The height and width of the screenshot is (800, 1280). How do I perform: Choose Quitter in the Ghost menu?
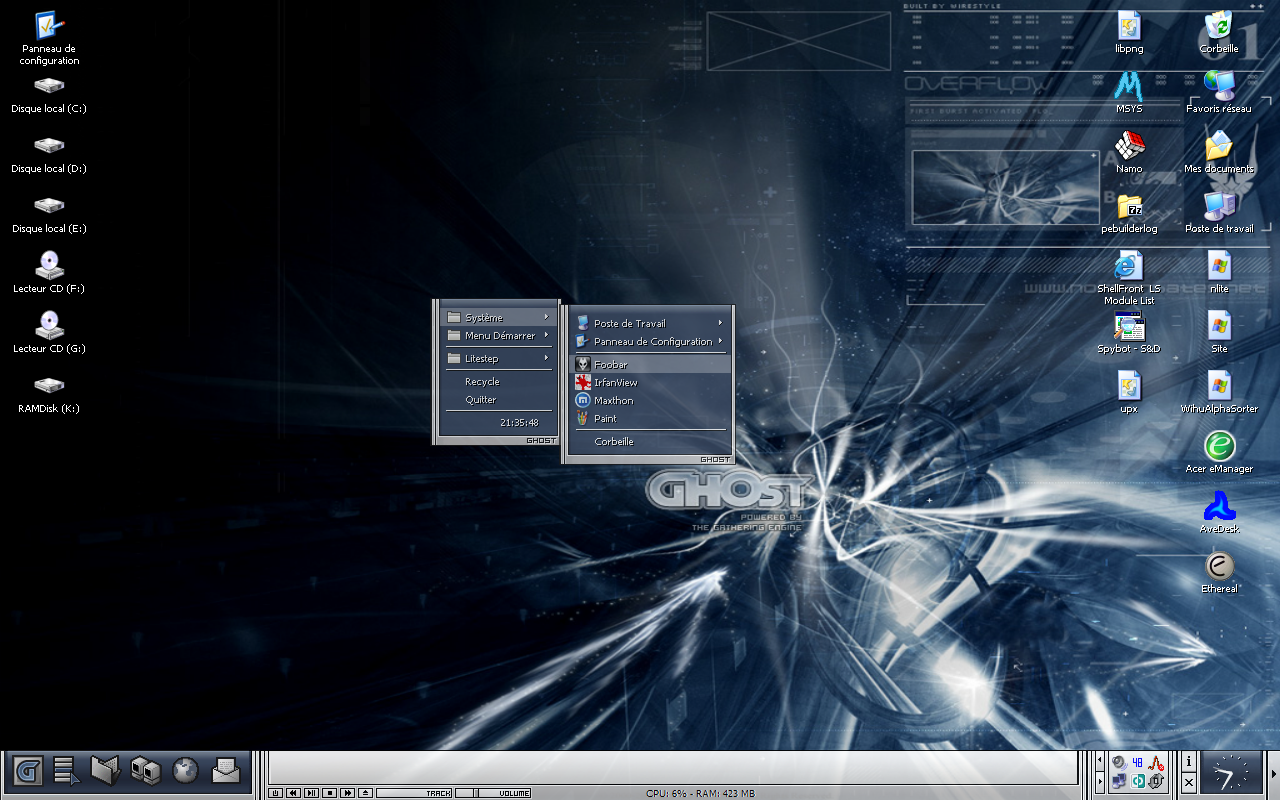(x=498, y=399)
